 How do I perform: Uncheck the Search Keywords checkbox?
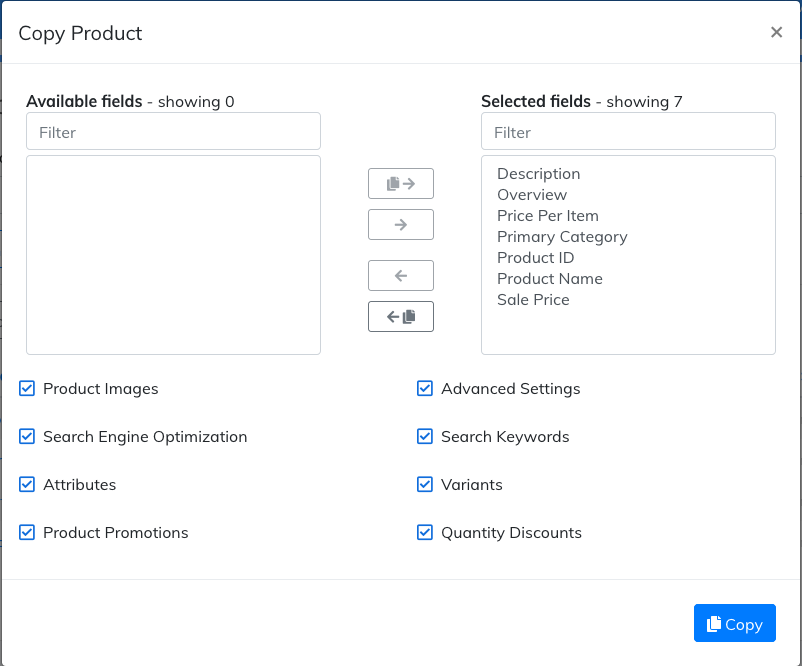(x=425, y=437)
